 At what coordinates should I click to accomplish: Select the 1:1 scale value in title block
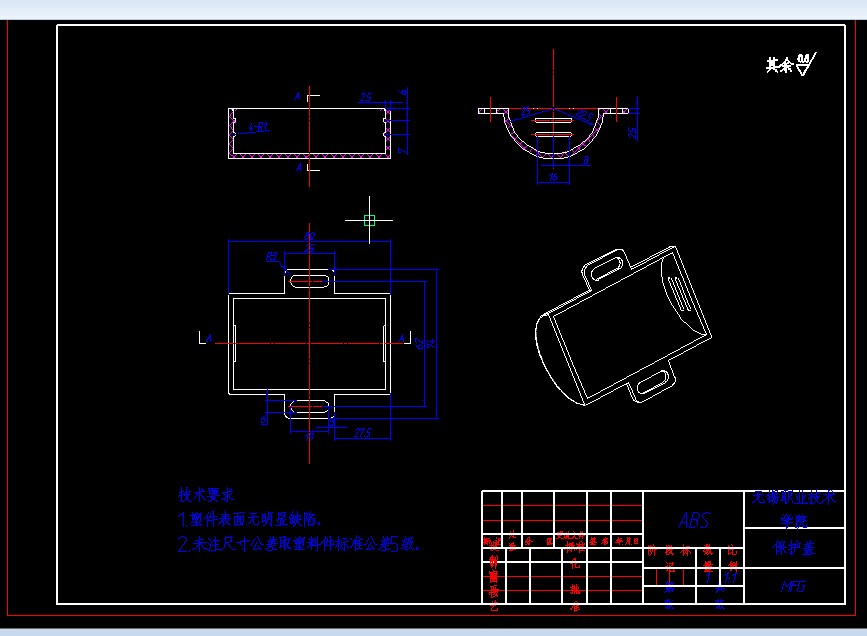(x=732, y=577)
